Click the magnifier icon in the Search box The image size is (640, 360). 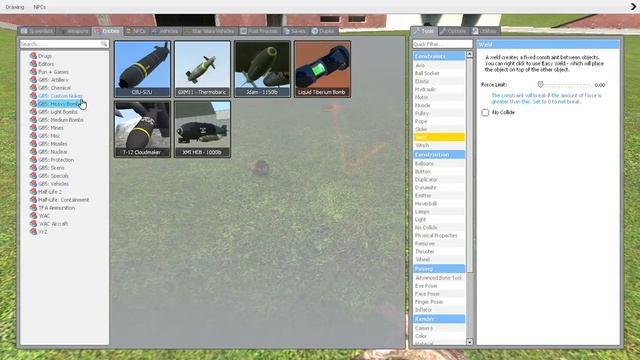coord(104,44)
